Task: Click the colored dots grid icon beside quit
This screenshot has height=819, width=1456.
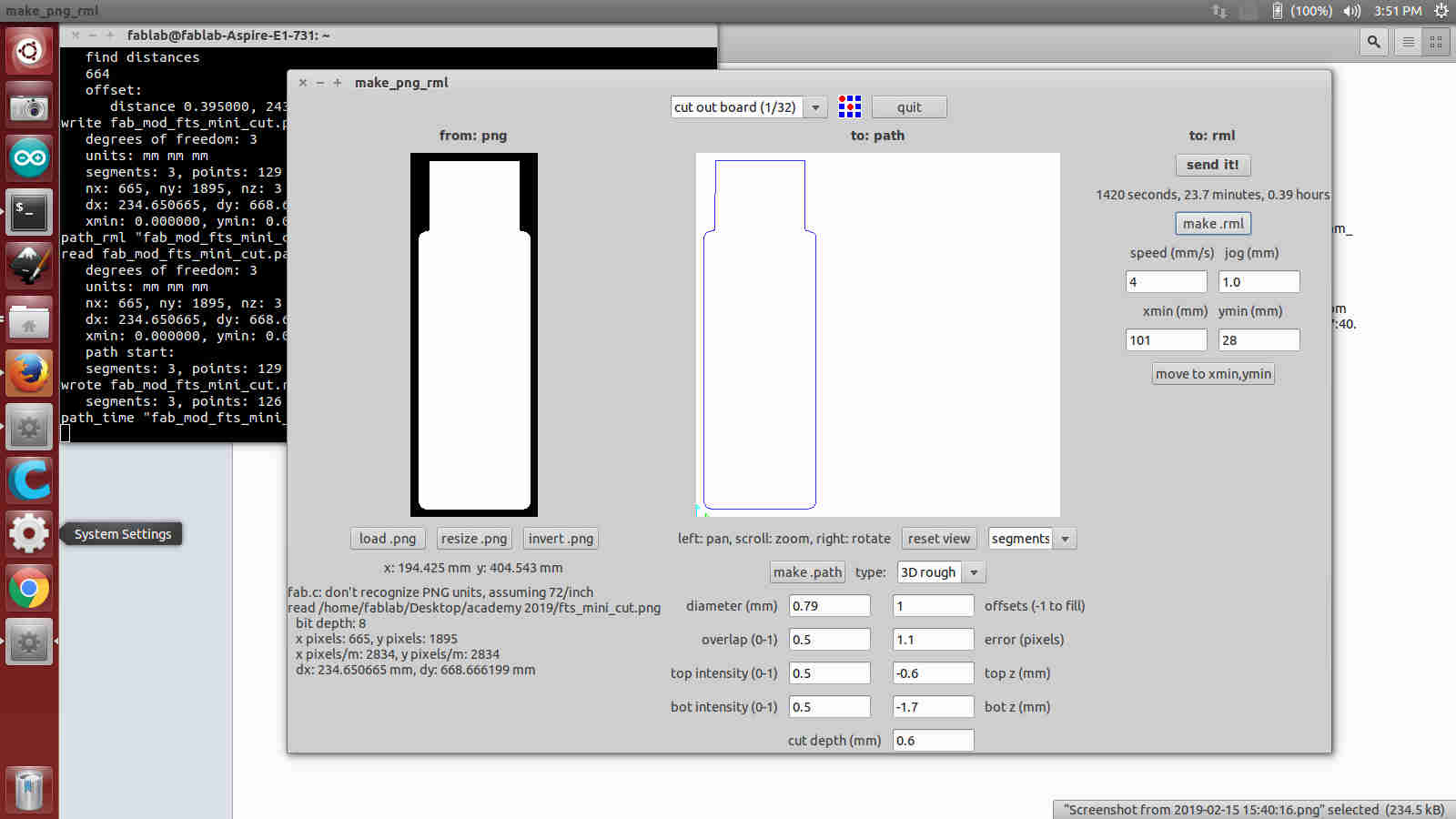Action: 849,106
